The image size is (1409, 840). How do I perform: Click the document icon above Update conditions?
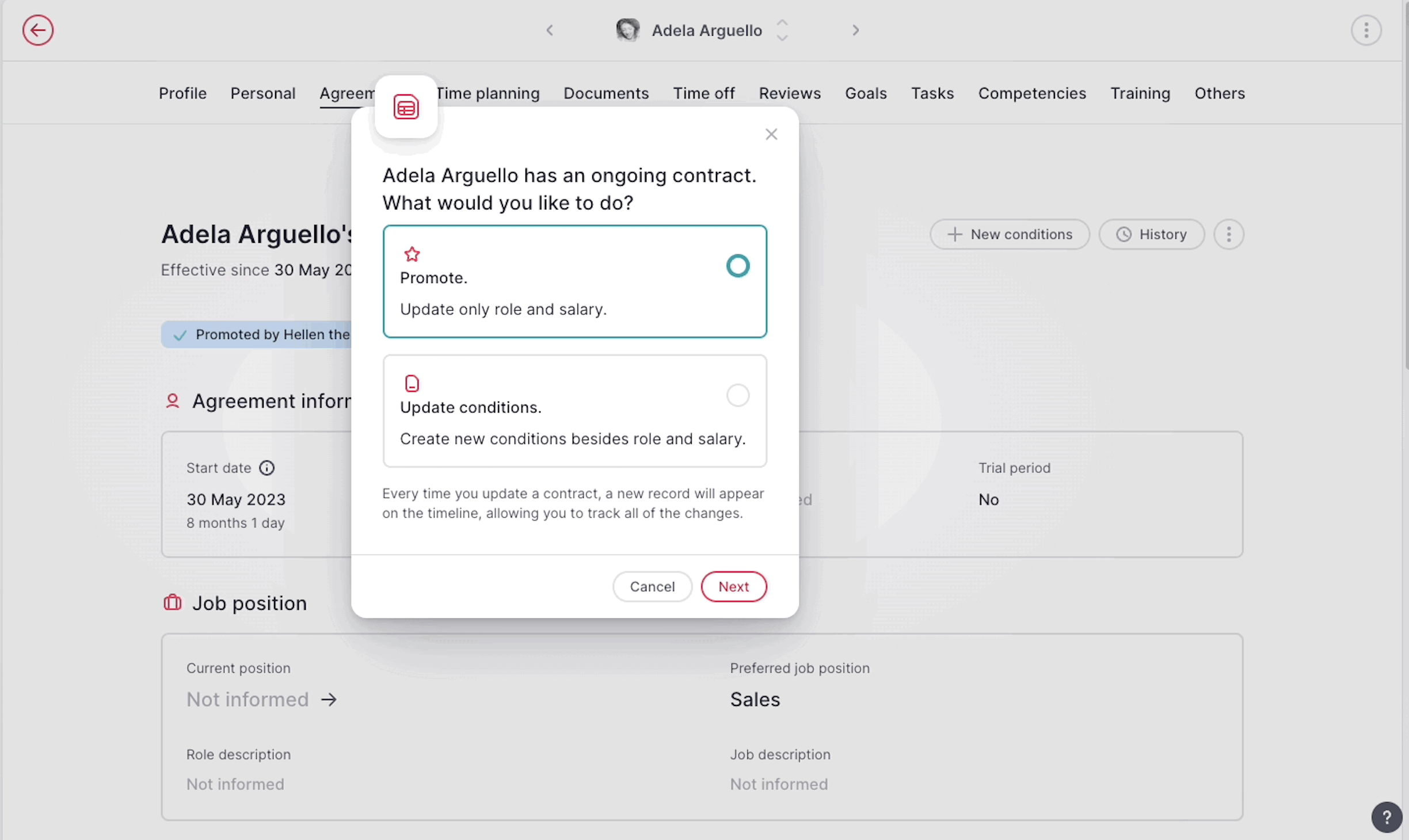412,383
